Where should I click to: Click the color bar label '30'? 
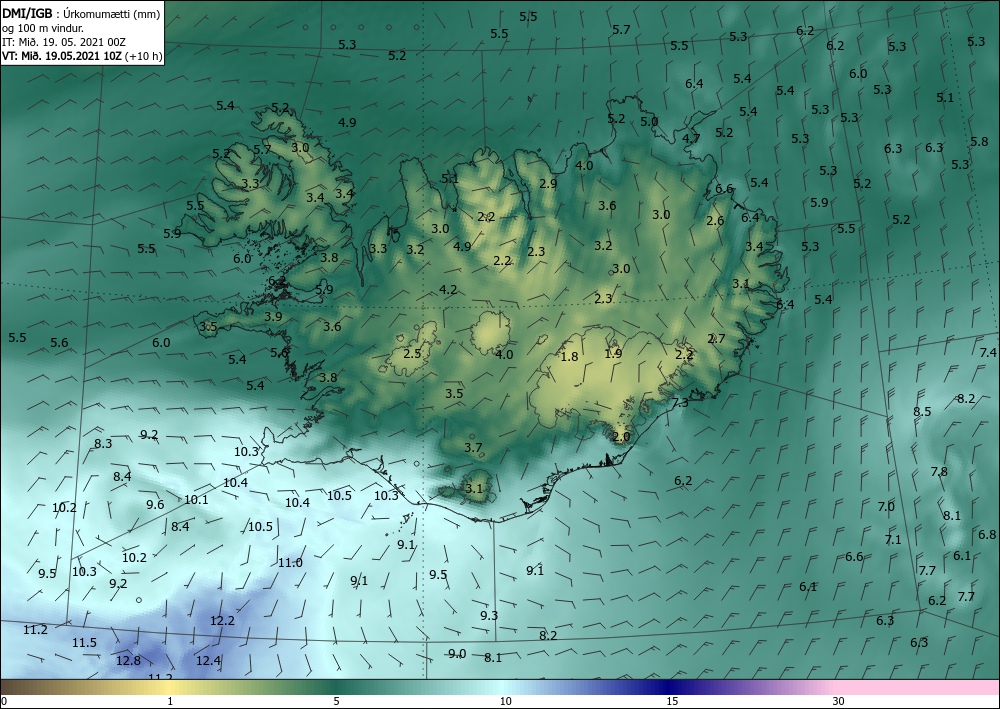coord(838,701)
